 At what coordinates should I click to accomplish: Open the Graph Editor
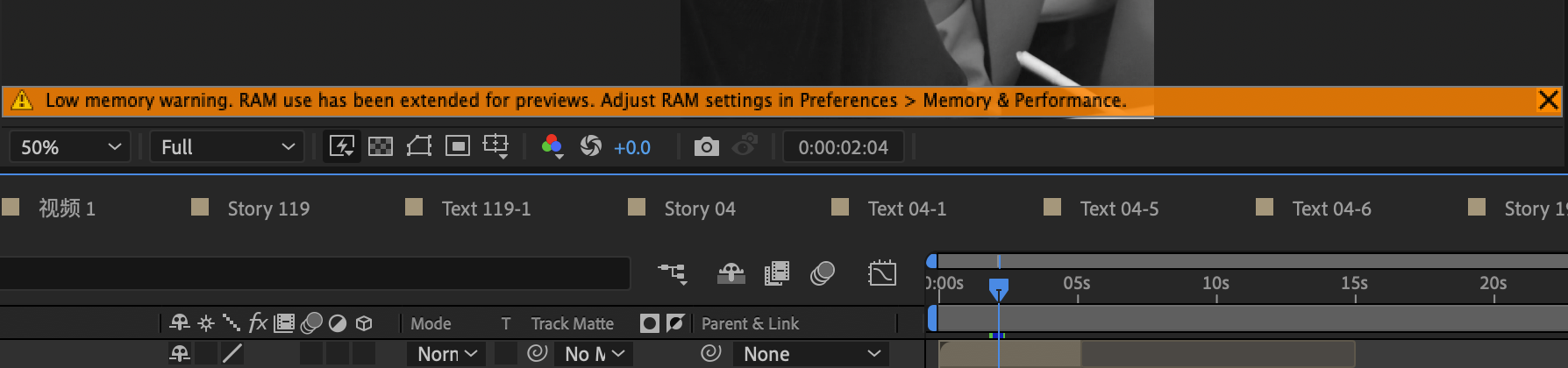click(881, 273)
